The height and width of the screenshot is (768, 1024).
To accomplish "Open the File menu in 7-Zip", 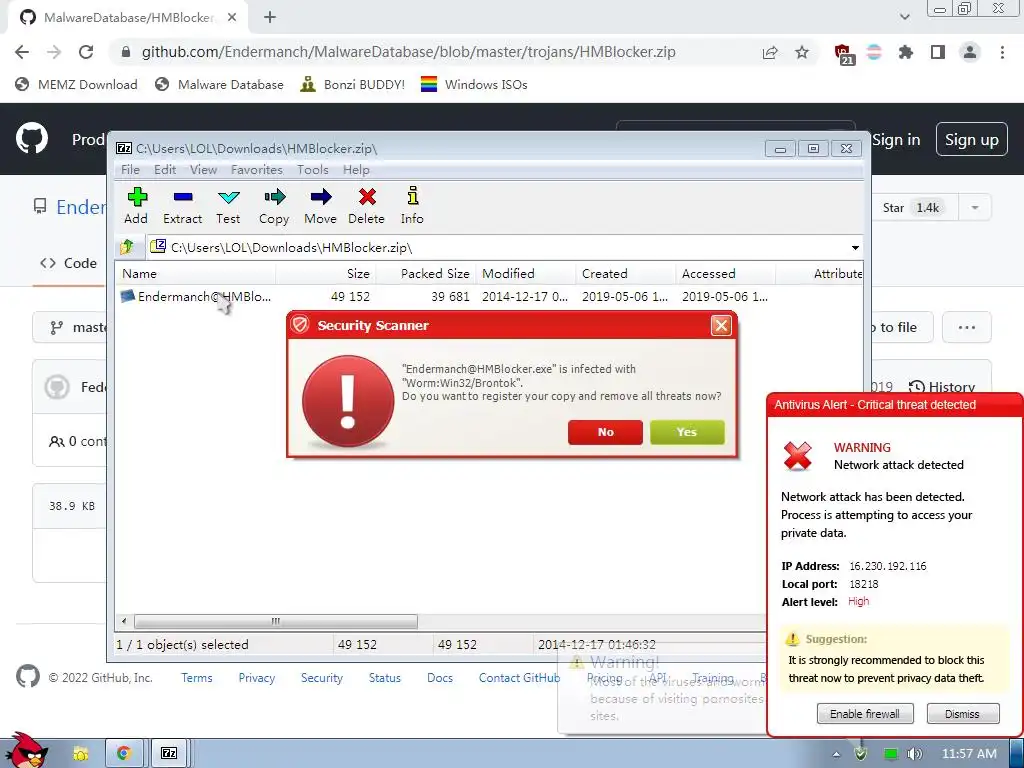I will (x=130, y=170).
